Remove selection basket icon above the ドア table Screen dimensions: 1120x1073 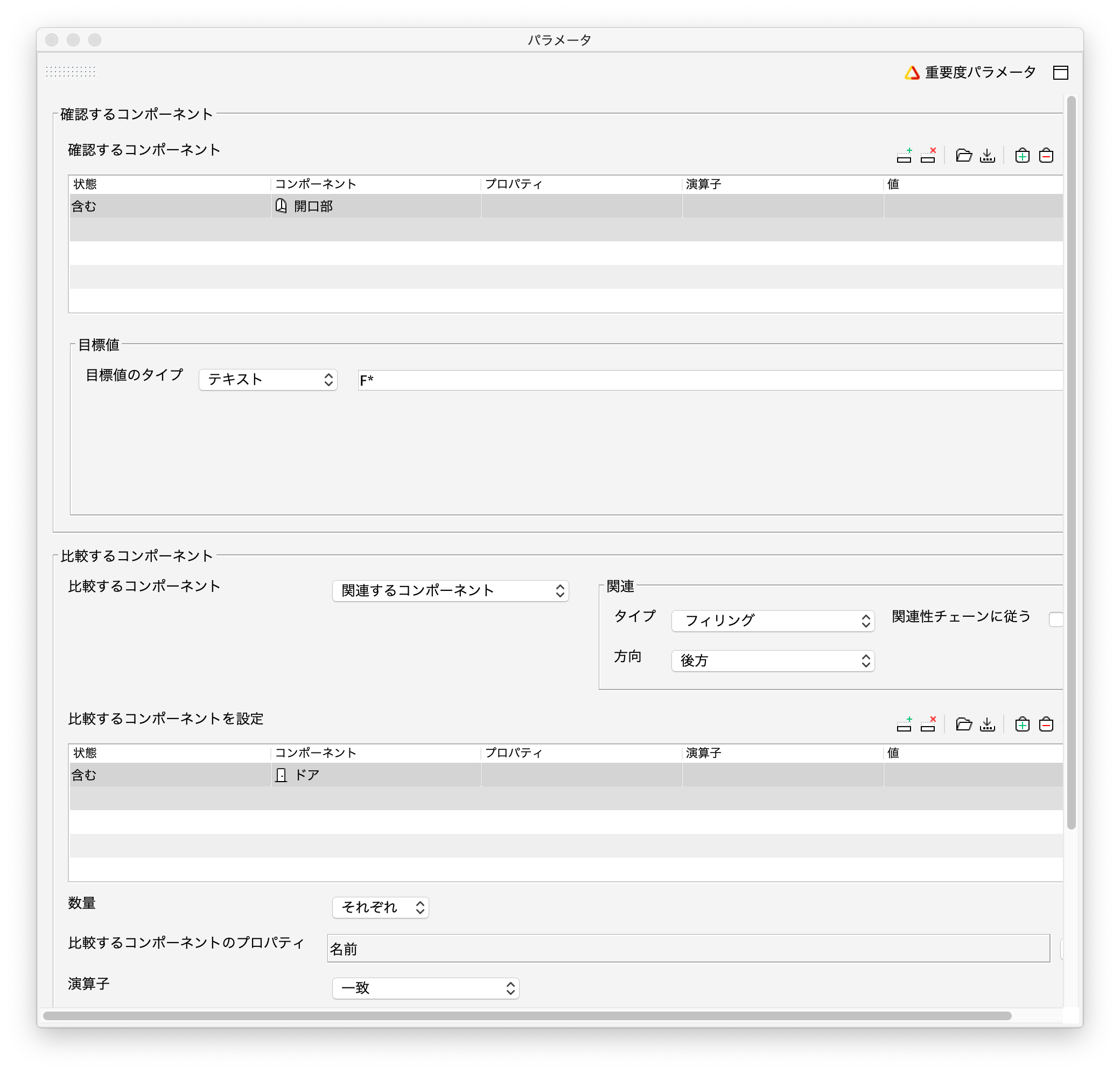(1046, 725)
